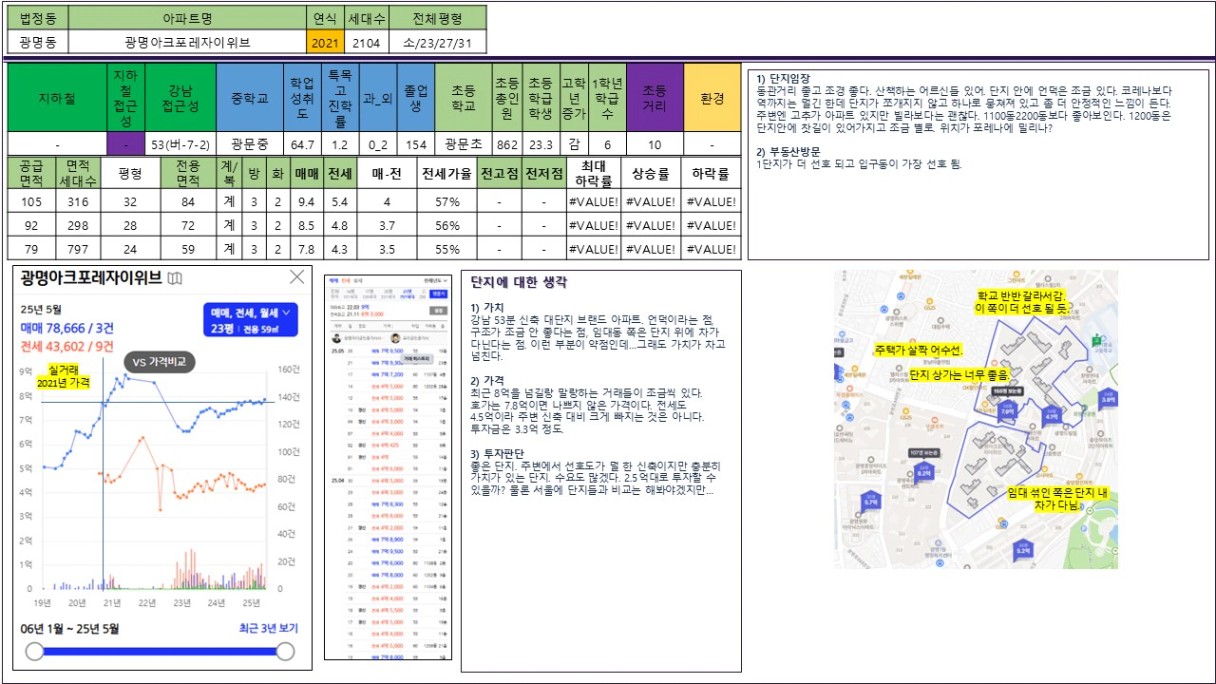
Task: Select the 797 households cell
Action: [77, 248]
